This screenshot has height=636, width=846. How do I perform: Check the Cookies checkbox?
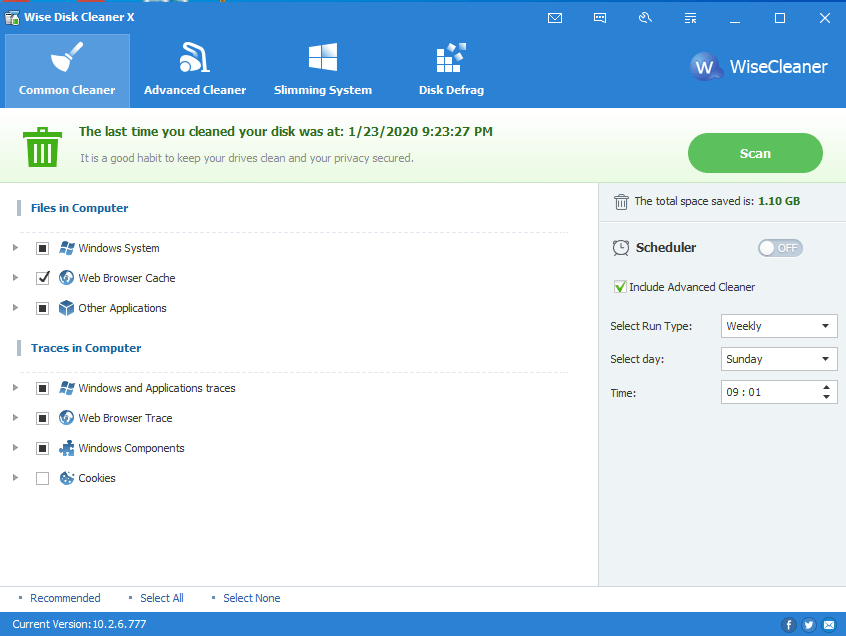[43, 478]
